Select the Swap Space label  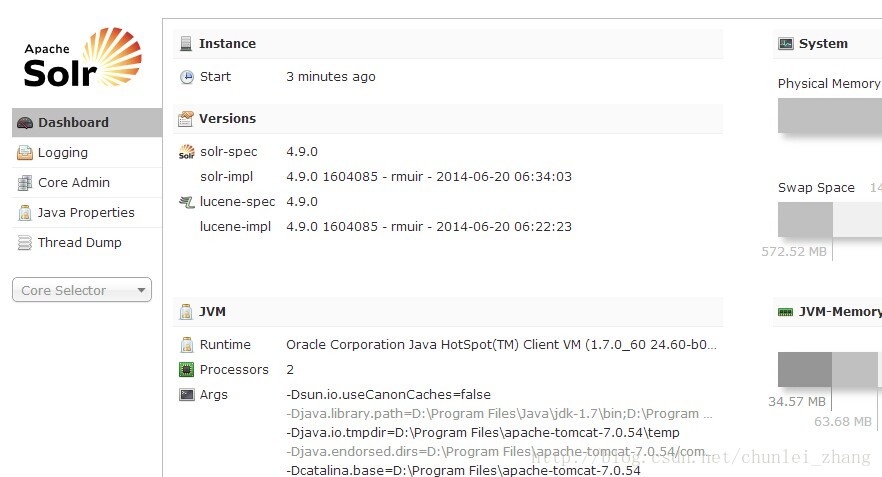click(816, 188)
